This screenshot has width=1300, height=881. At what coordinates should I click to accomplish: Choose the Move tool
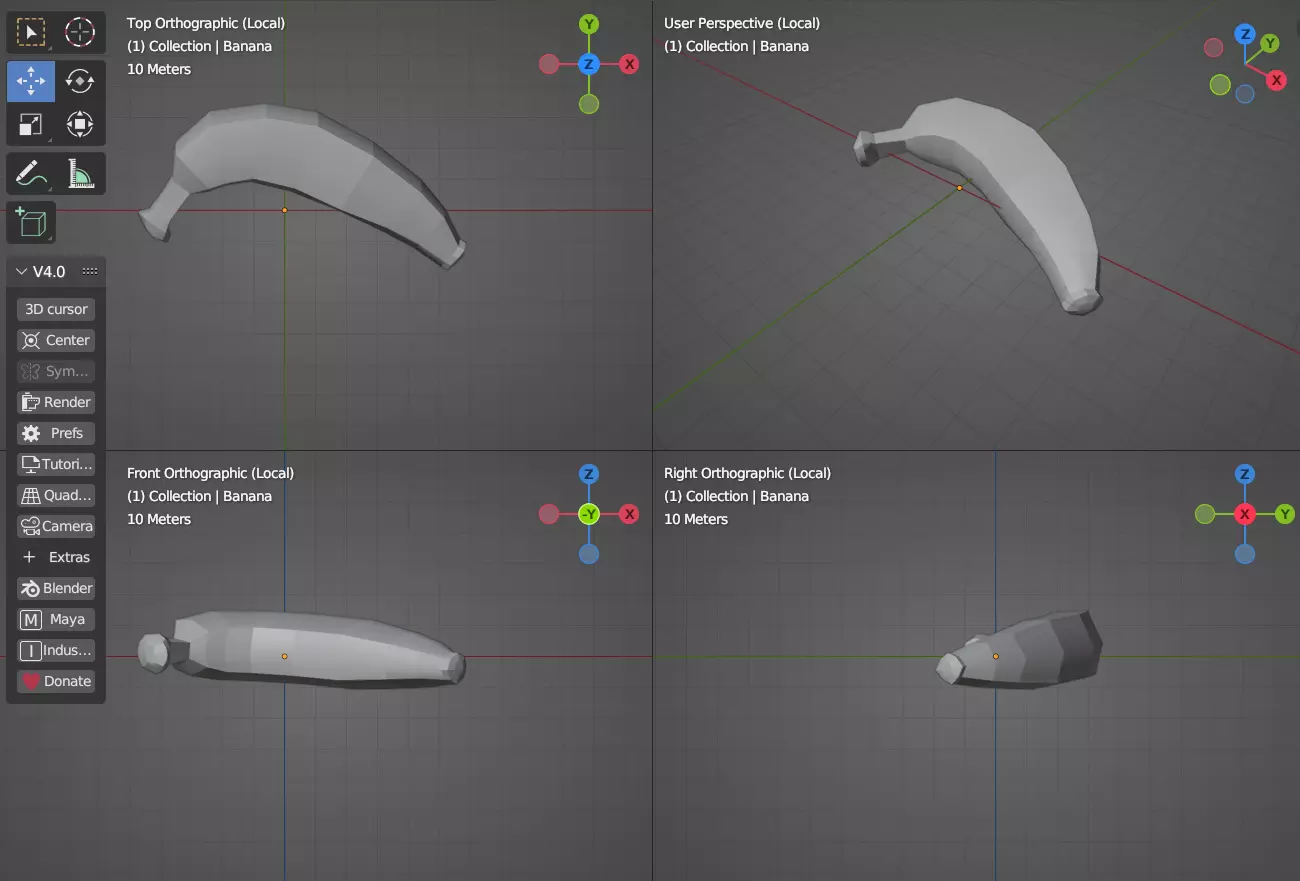coord(31,81)
